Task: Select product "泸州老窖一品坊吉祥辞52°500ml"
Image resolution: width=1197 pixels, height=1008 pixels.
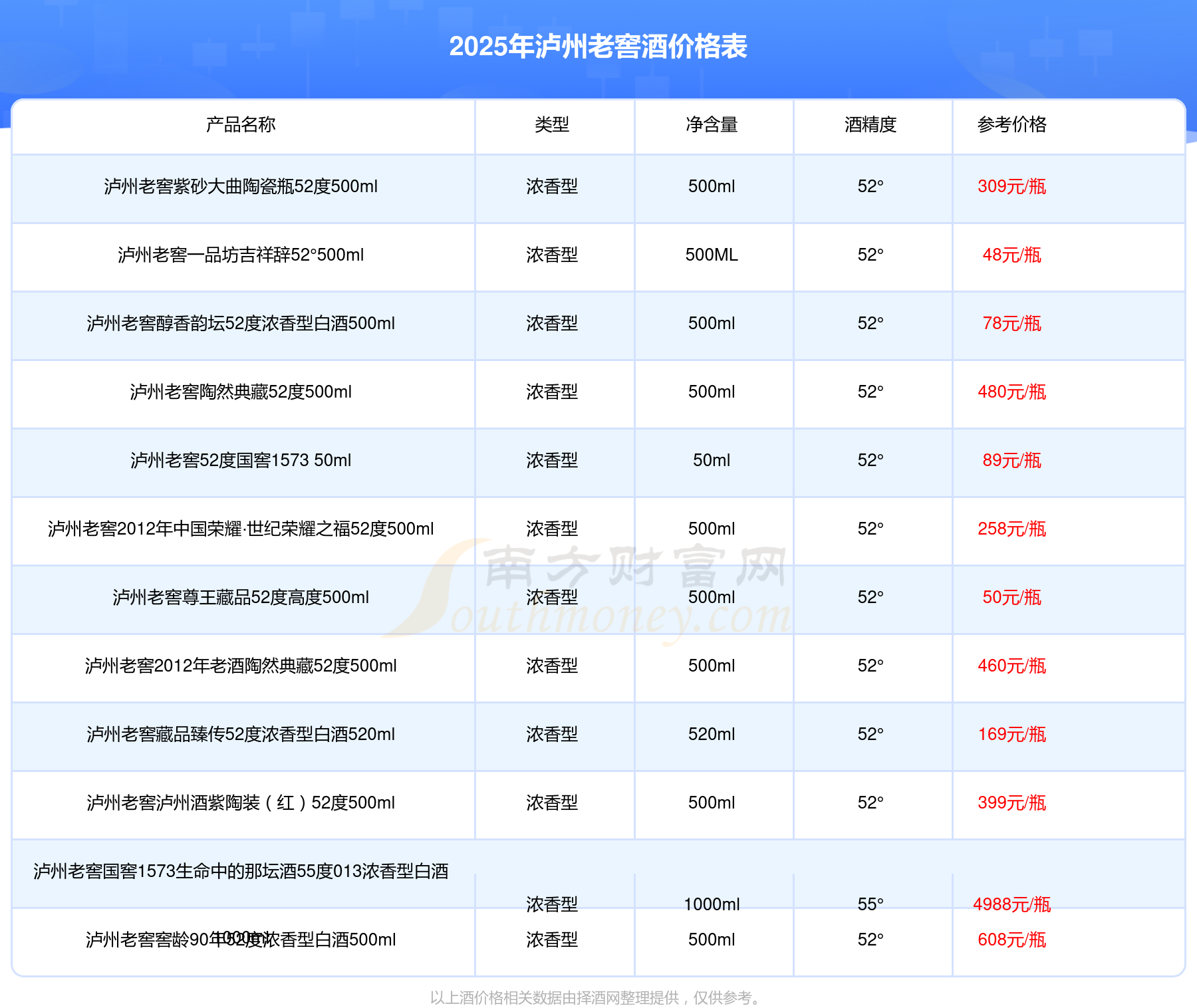Action: [x=241, y=255]
